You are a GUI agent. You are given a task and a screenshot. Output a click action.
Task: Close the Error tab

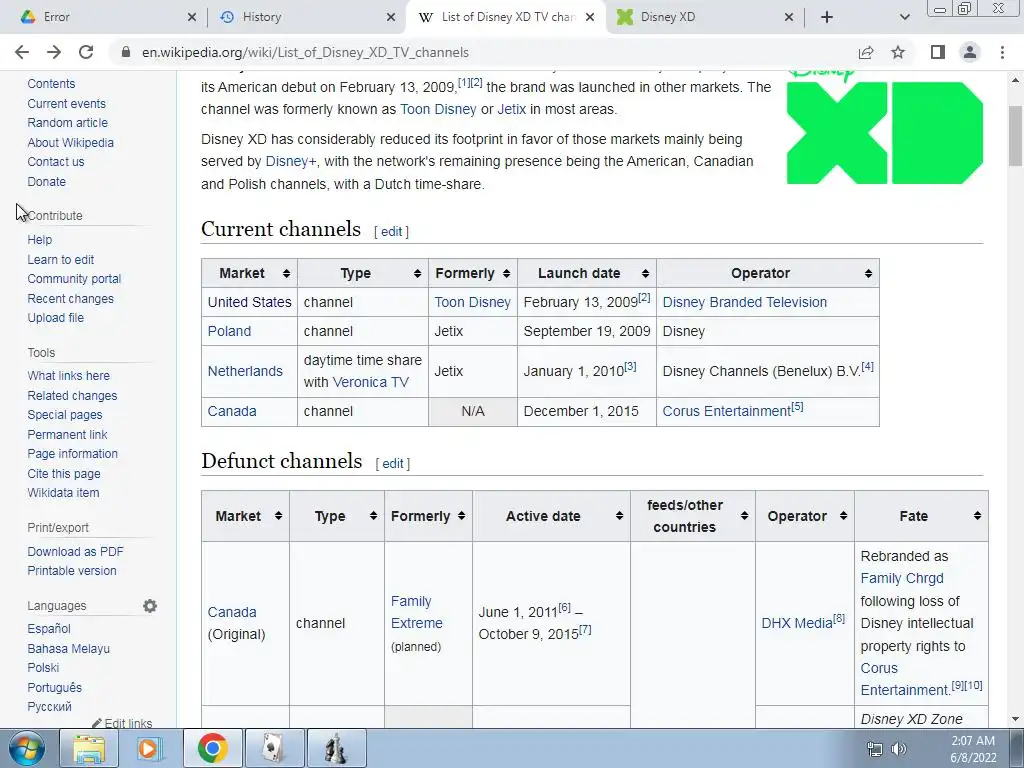191,17
